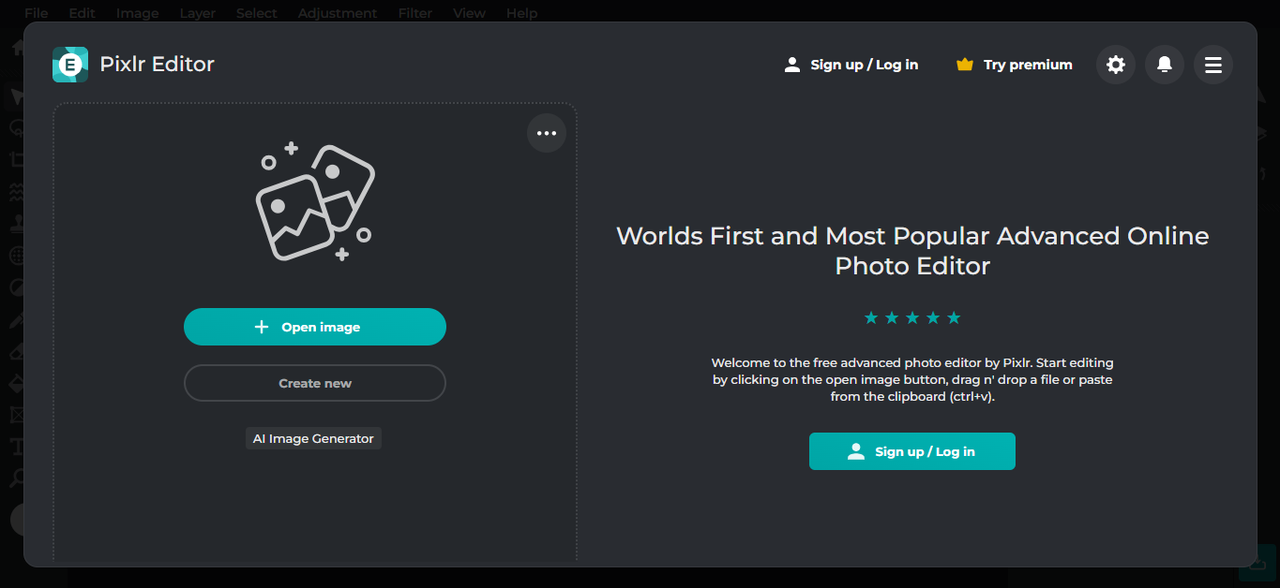This screenshot has height=588, width=1280.
Task: Click the crown icon beside Try premium
Action: pos(964,65)
